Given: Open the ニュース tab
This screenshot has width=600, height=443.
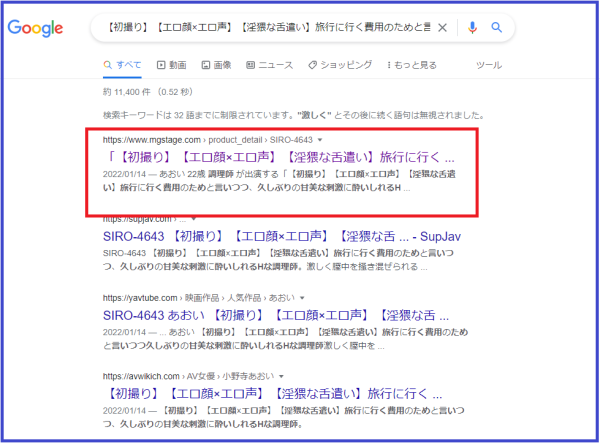Looking at the screenshot, I should tap(269, 65).
